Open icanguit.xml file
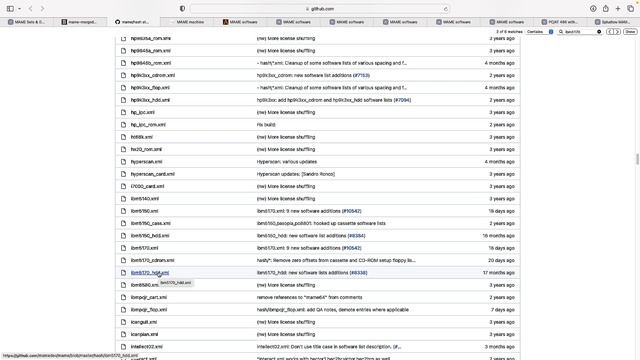The image size is (640, 360). coord(144,322)
